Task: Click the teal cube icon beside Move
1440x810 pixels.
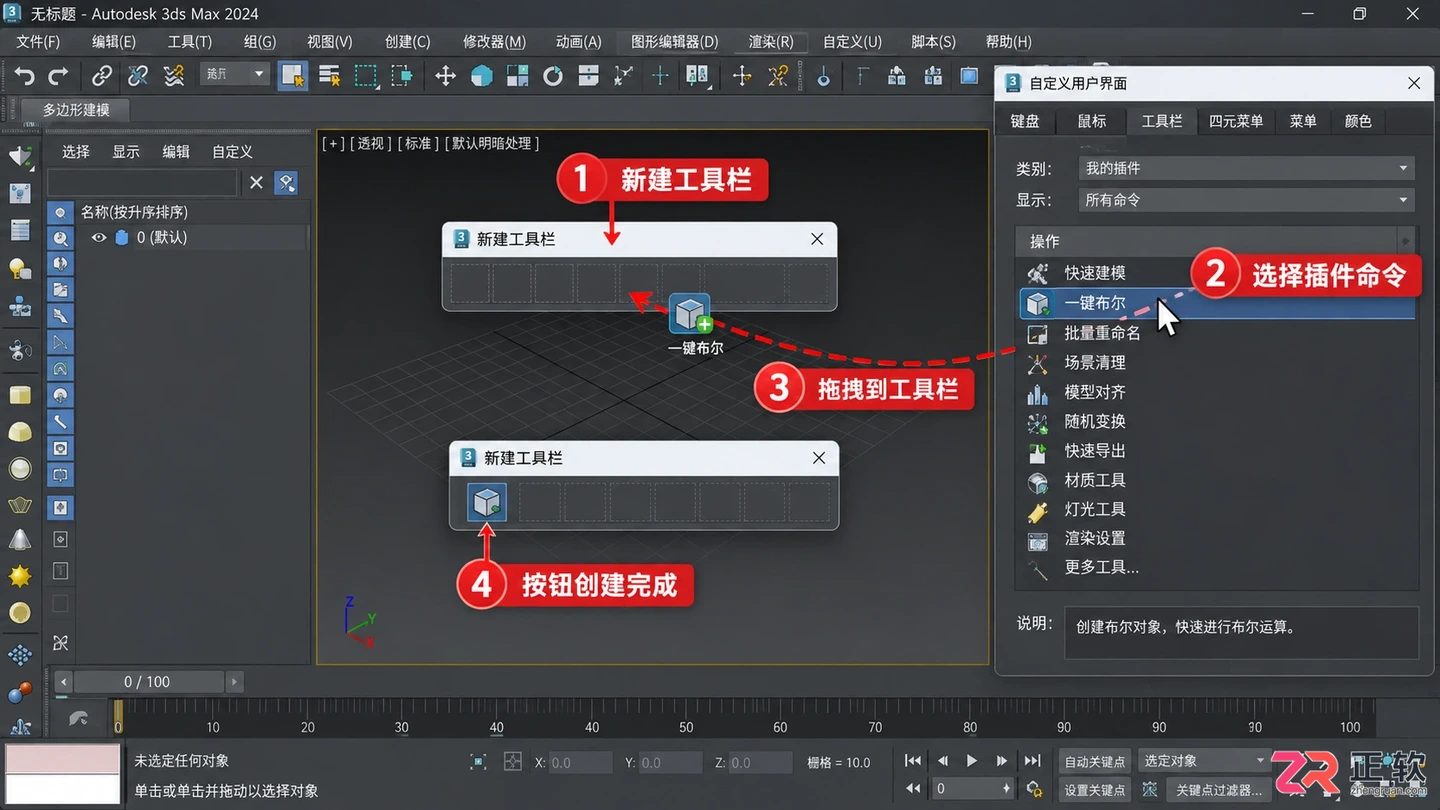Action: coord(481,76)
